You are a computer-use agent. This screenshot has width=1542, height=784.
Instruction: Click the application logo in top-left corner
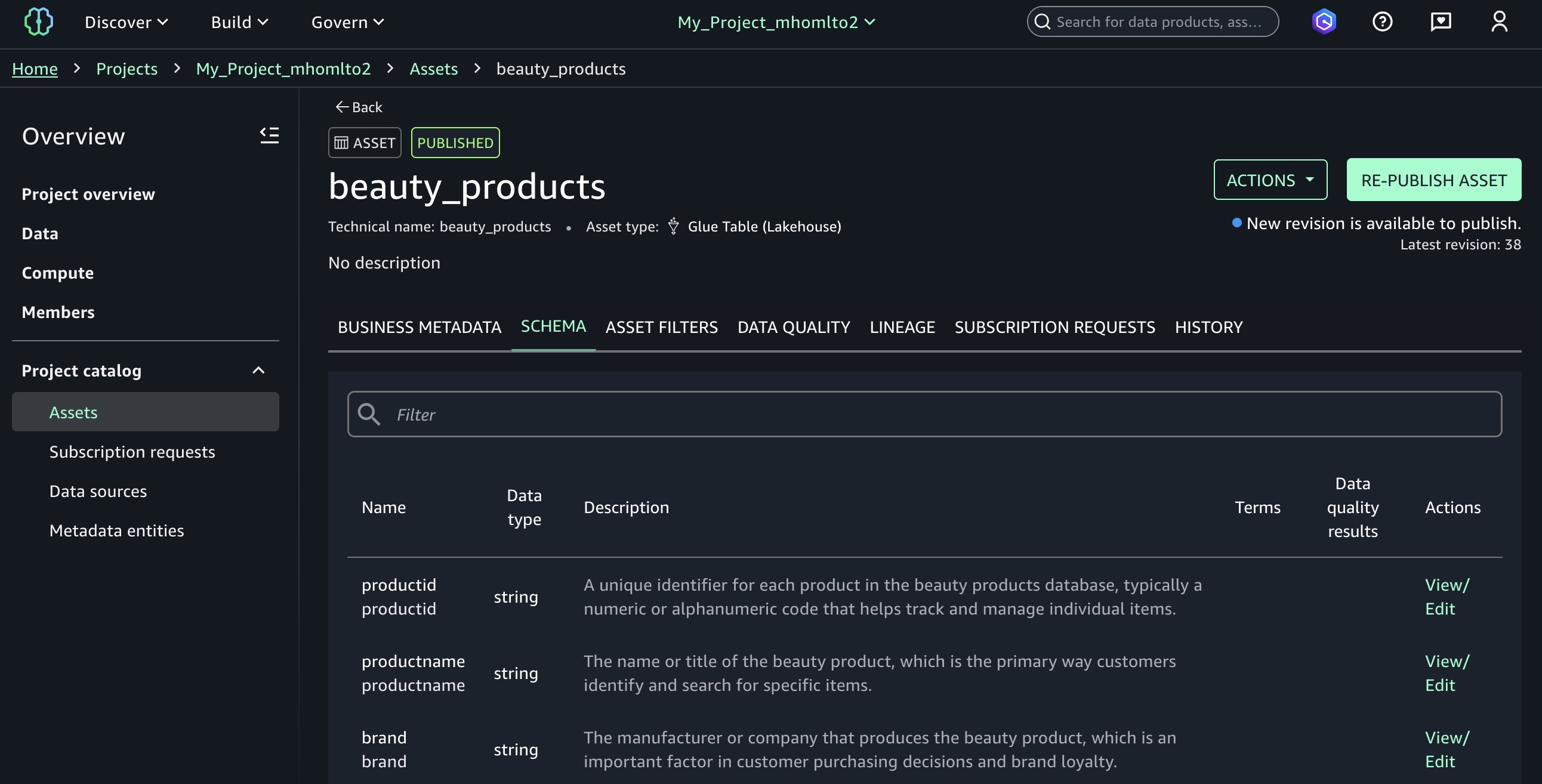point(38,21)
